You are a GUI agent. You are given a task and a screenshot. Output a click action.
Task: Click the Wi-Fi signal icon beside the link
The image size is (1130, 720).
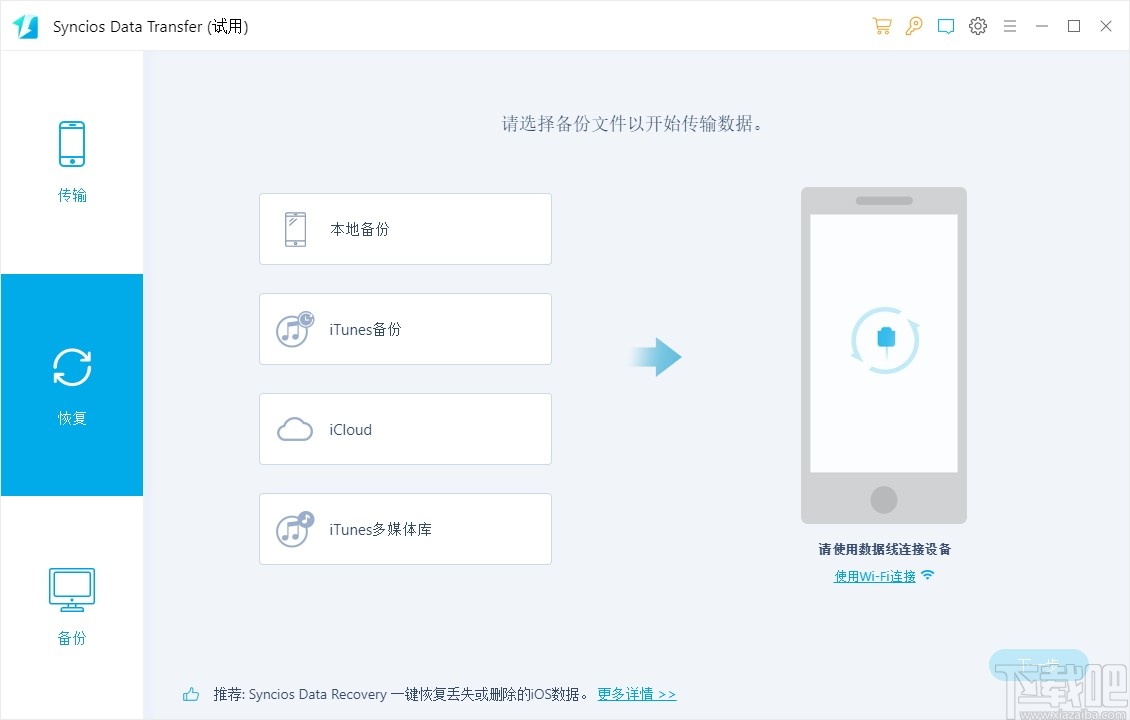pyautogui.click(x=928, y=574)
